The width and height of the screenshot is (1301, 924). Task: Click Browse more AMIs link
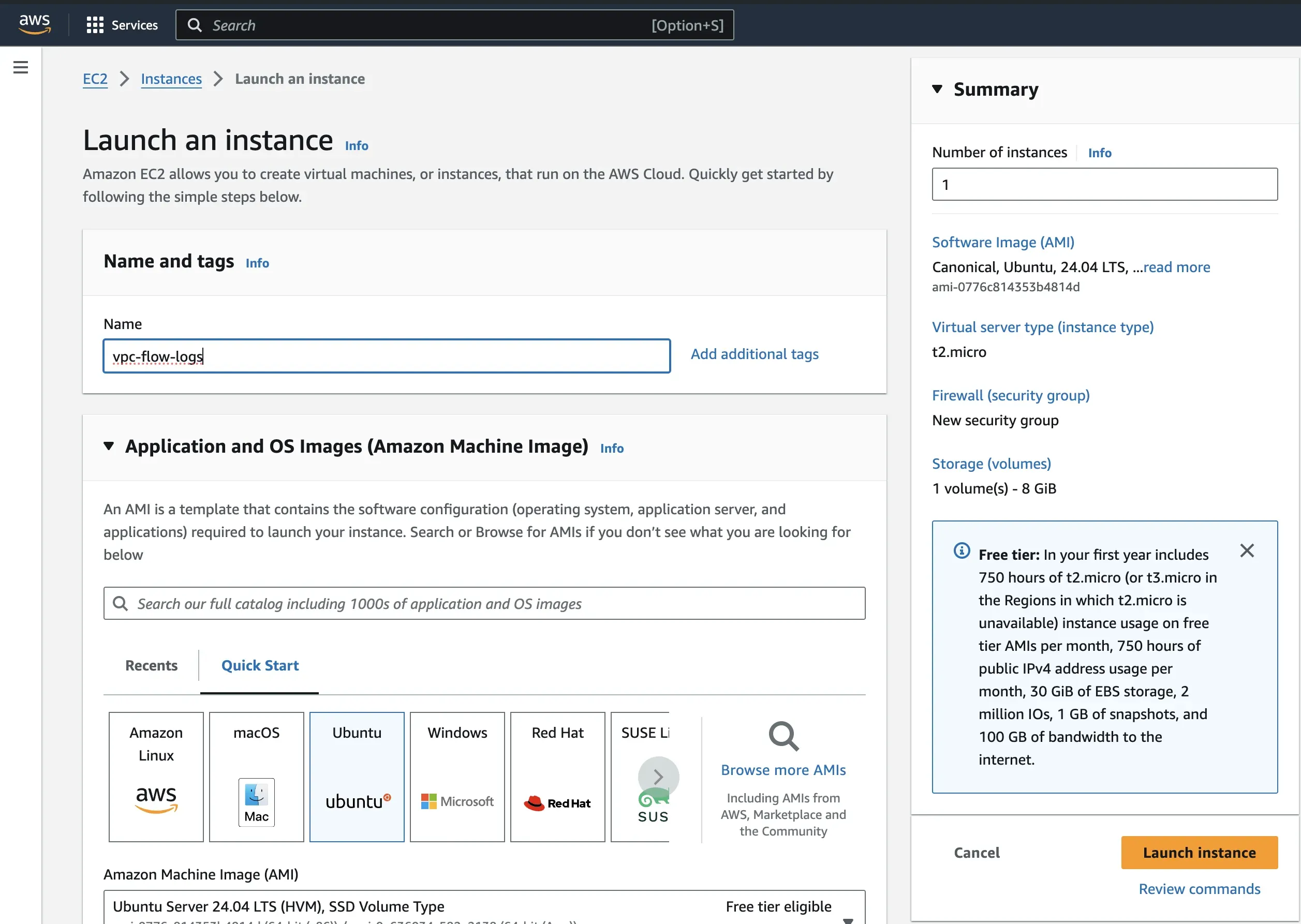pos(783,770)
